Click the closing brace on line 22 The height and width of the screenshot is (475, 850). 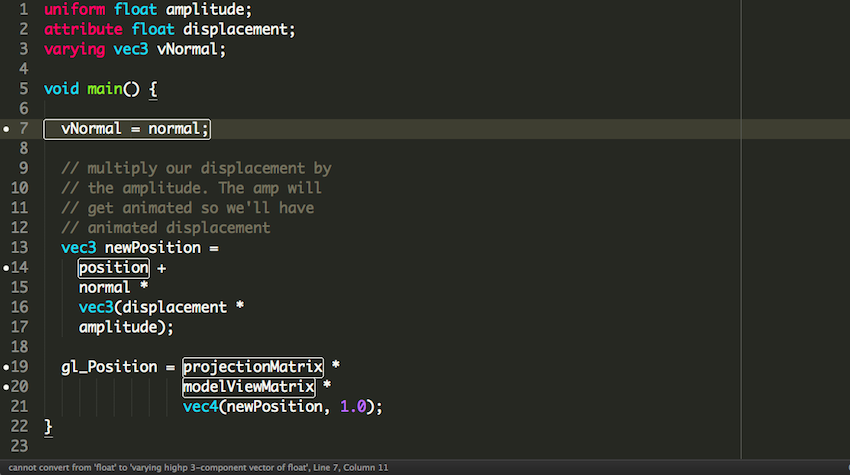[x=48, y=427]
